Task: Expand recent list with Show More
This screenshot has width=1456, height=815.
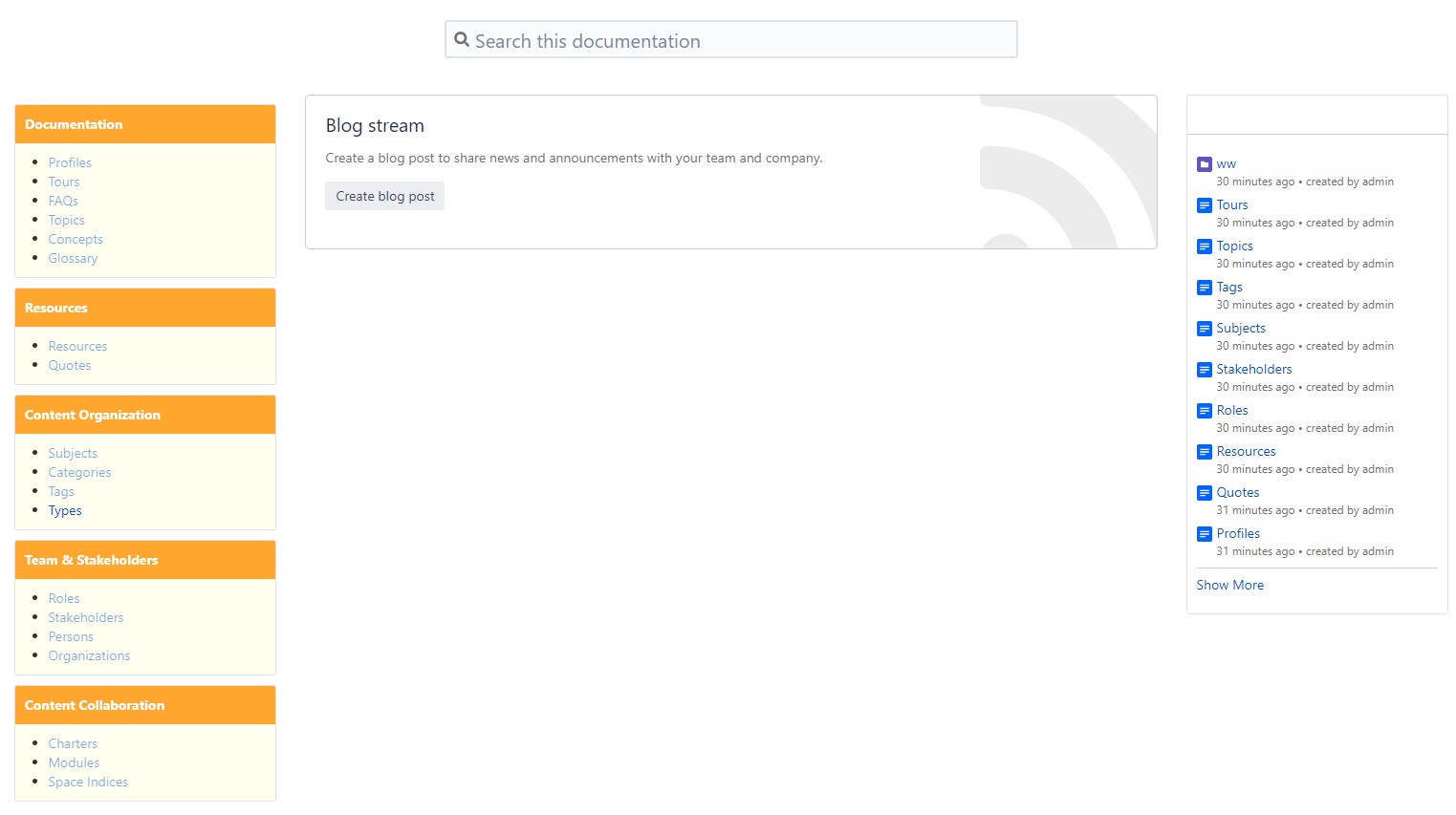Action: 1229,585
